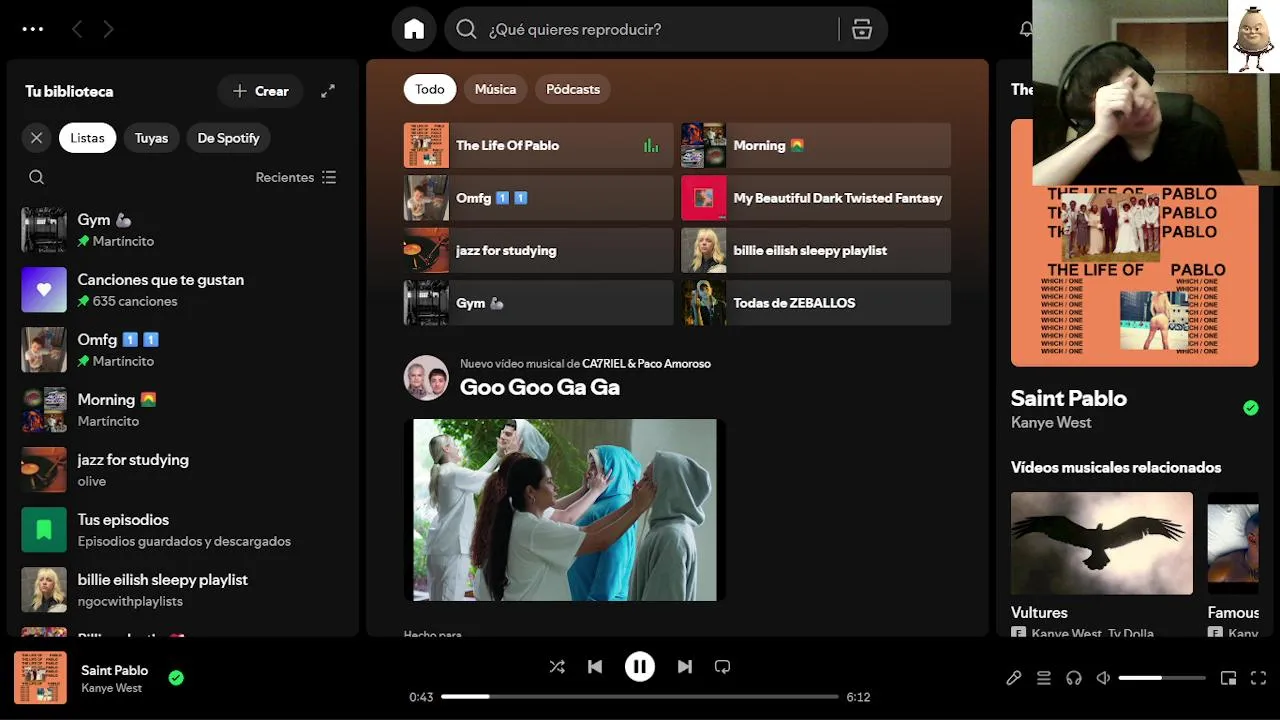Open notifications bell icon
The height and width of the screenshot is (720, 1280).
[1025, 29]
